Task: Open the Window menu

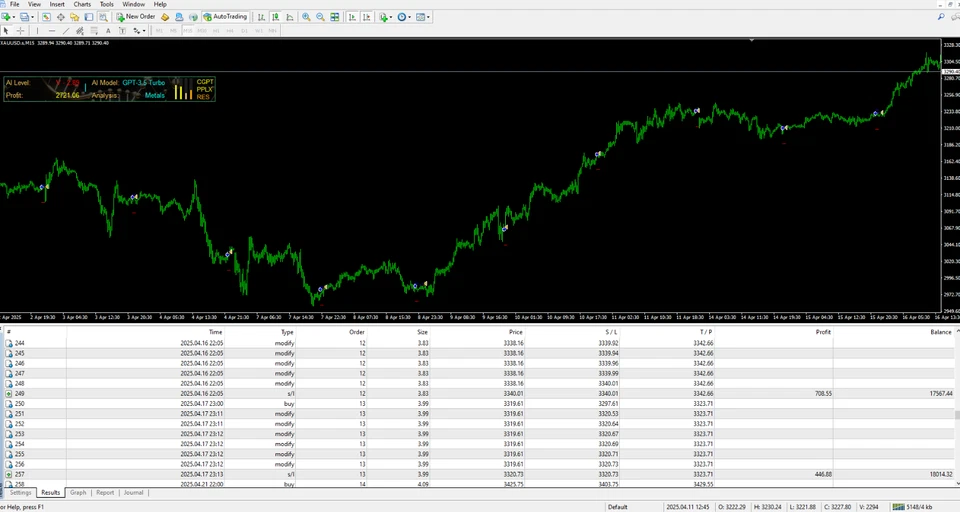Action: click(x=133, y=4)
